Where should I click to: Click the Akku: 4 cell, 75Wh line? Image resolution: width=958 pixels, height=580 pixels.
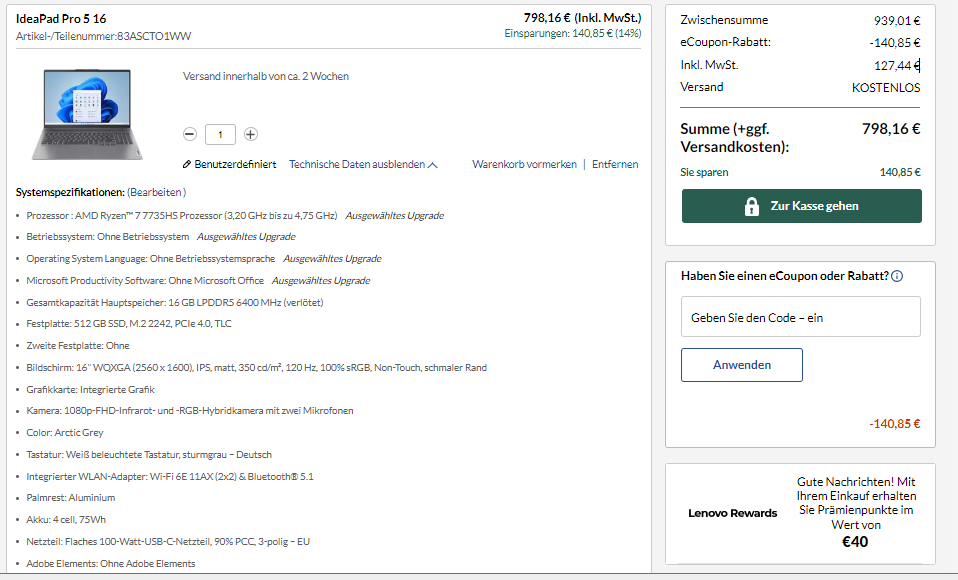click(66, 520)
